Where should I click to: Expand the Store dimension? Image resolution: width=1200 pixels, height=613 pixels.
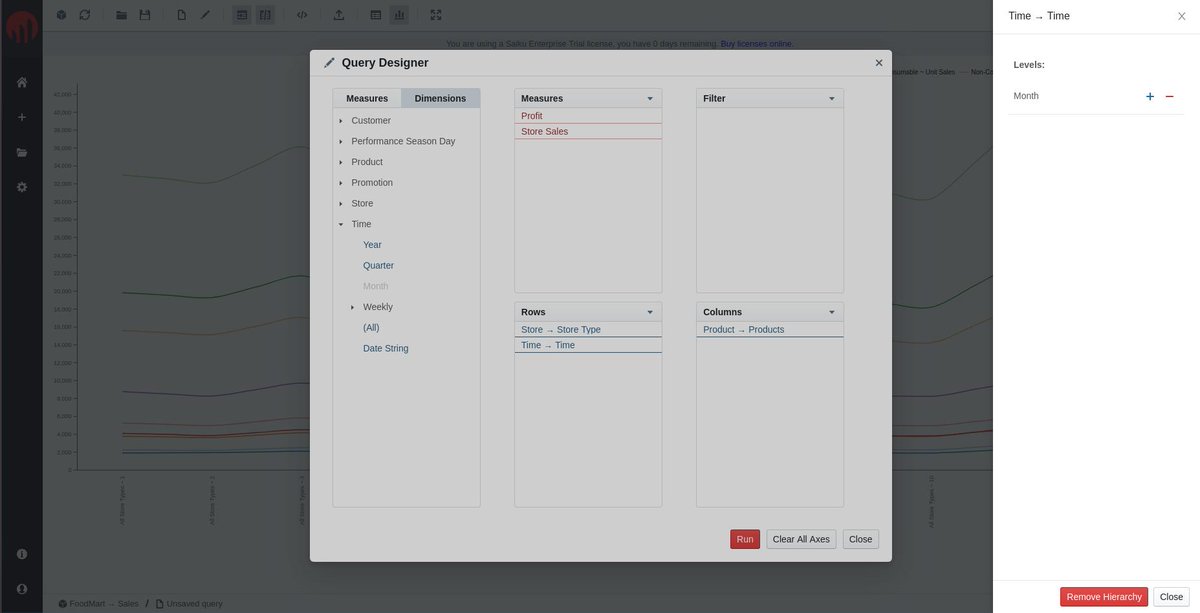(x=341, y=204)
